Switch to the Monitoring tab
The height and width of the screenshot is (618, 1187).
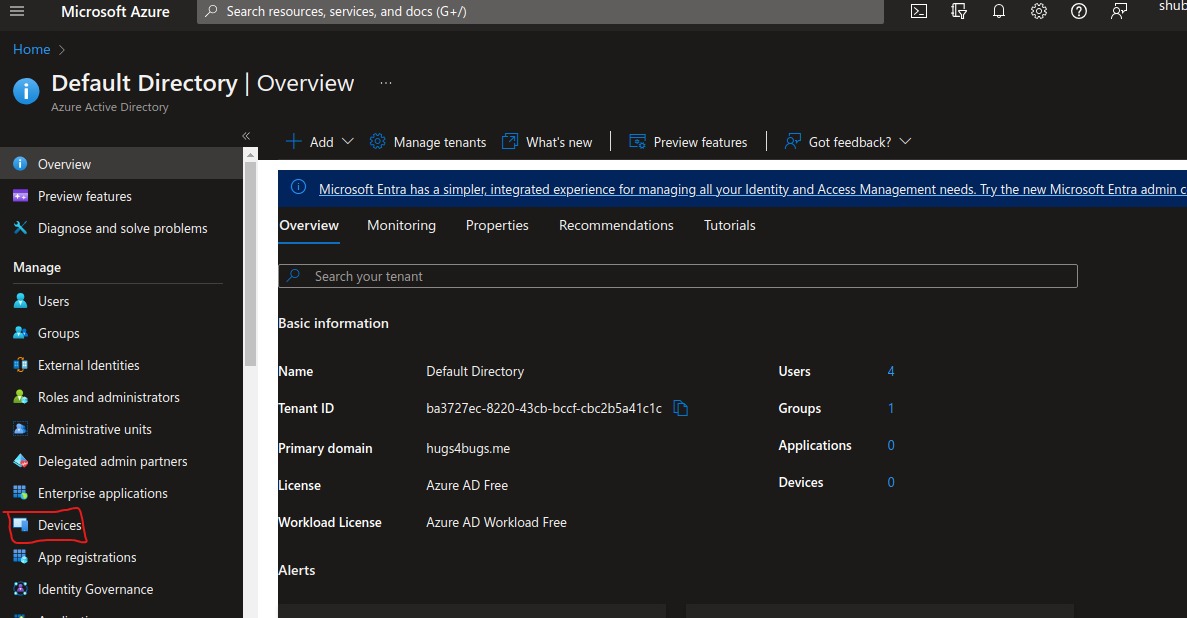(401, 225)
